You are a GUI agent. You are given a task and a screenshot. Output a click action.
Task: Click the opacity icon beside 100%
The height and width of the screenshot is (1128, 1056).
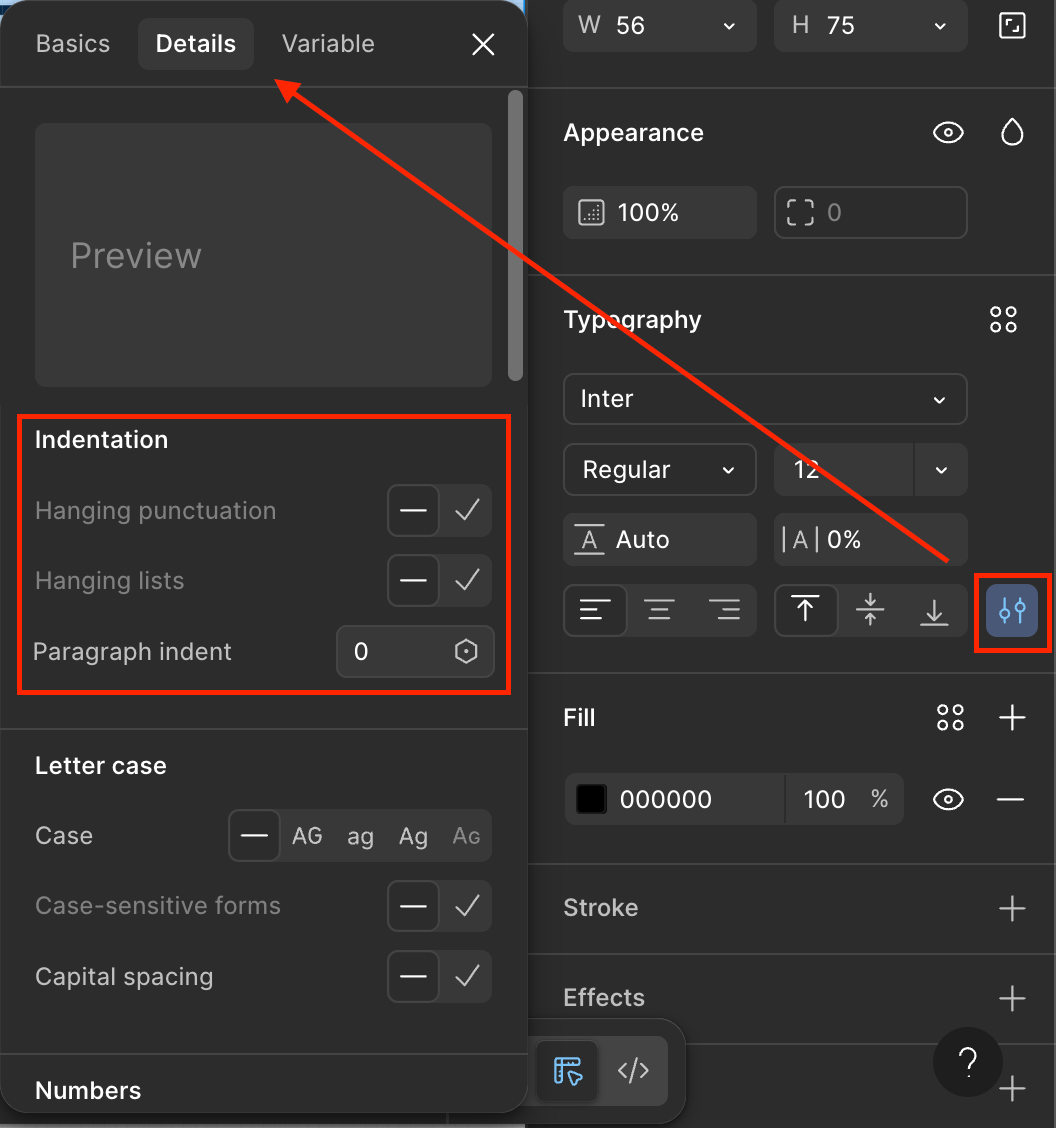(591, 213)
